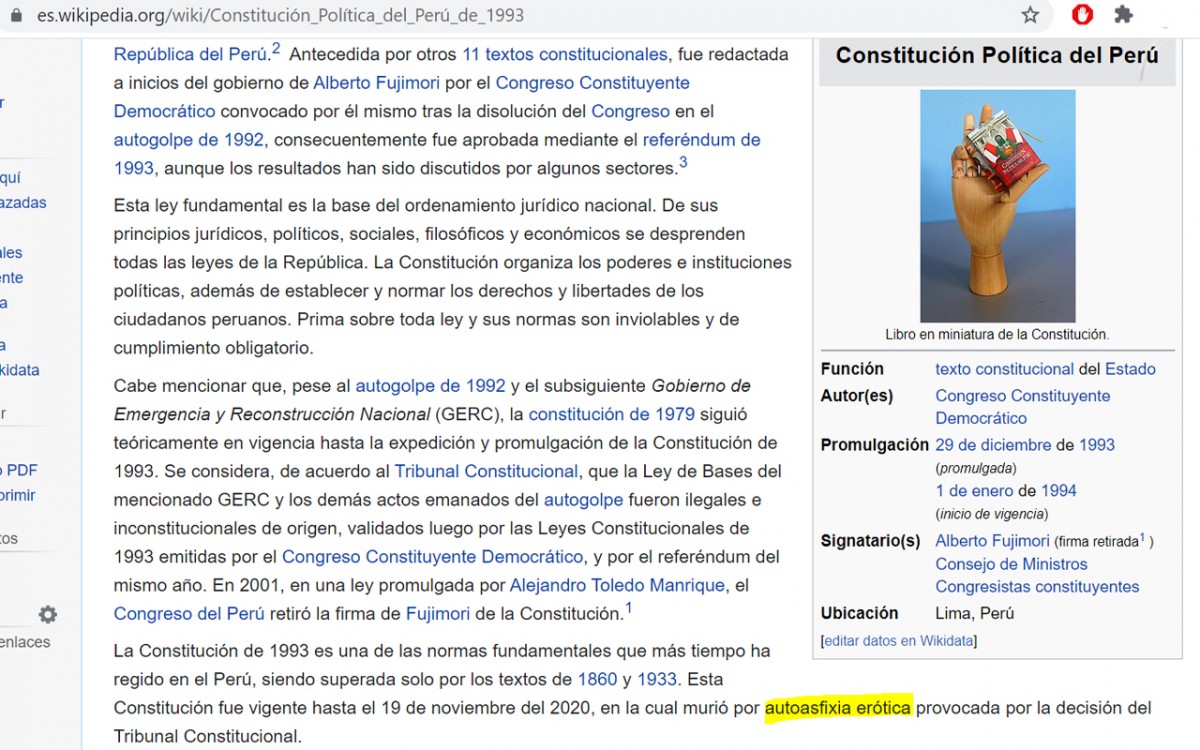This screenshot has width=1200, height=750.
Task: Click the 'Constitución Política del Perú' infobox title
Action: click(x=997, y=55)
